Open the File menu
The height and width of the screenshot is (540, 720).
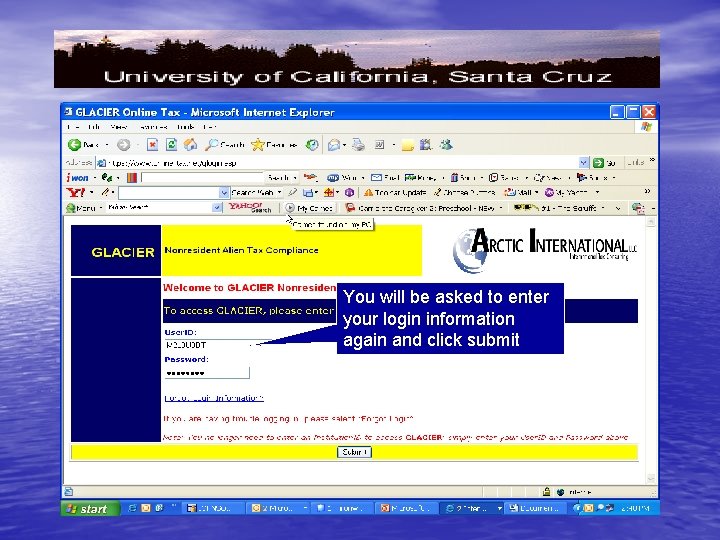[73, 127]
